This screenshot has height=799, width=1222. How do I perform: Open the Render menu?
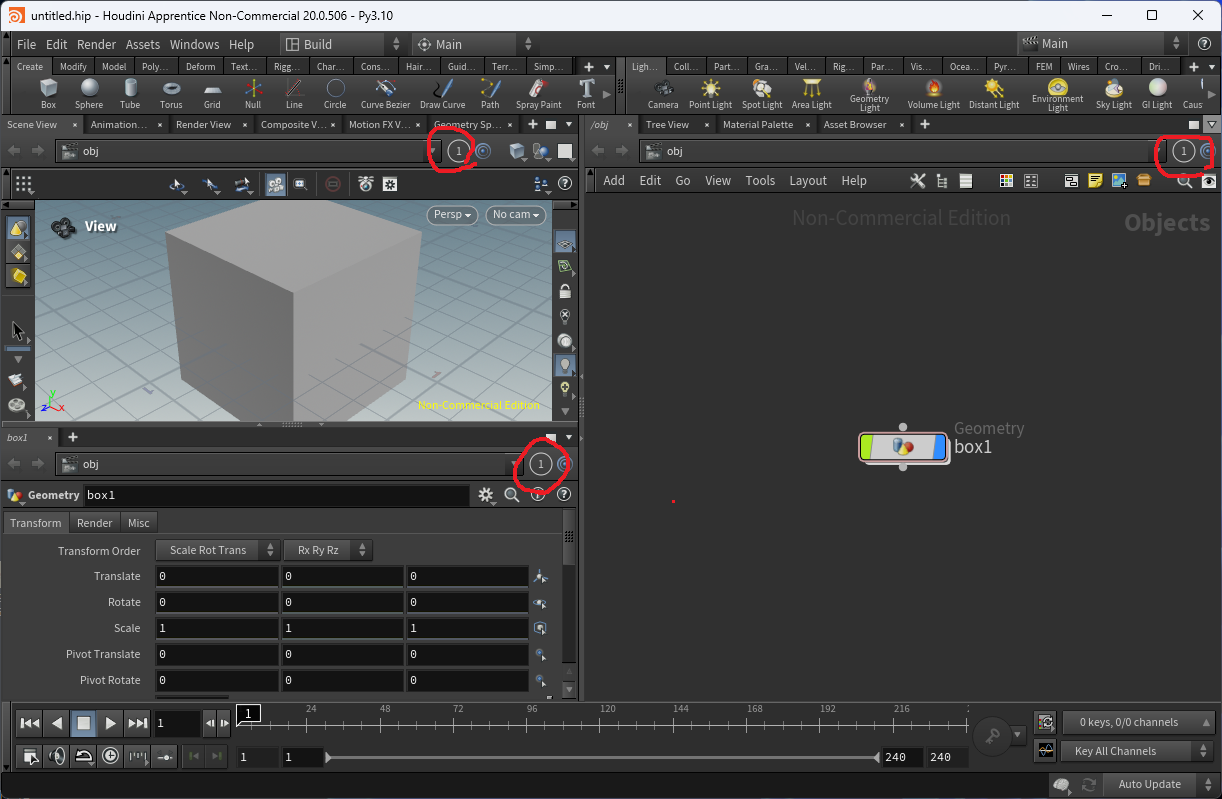[x=97, y=44]
